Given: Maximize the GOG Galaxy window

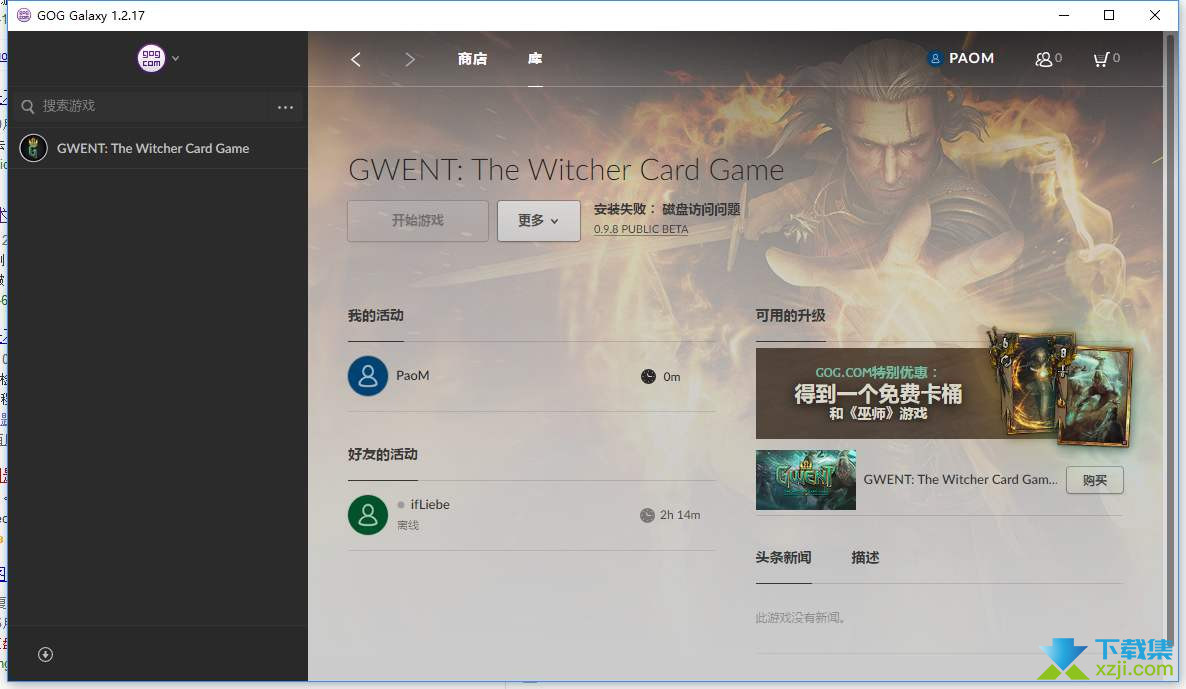Looking at the screenshot, I should point(1109,15).
